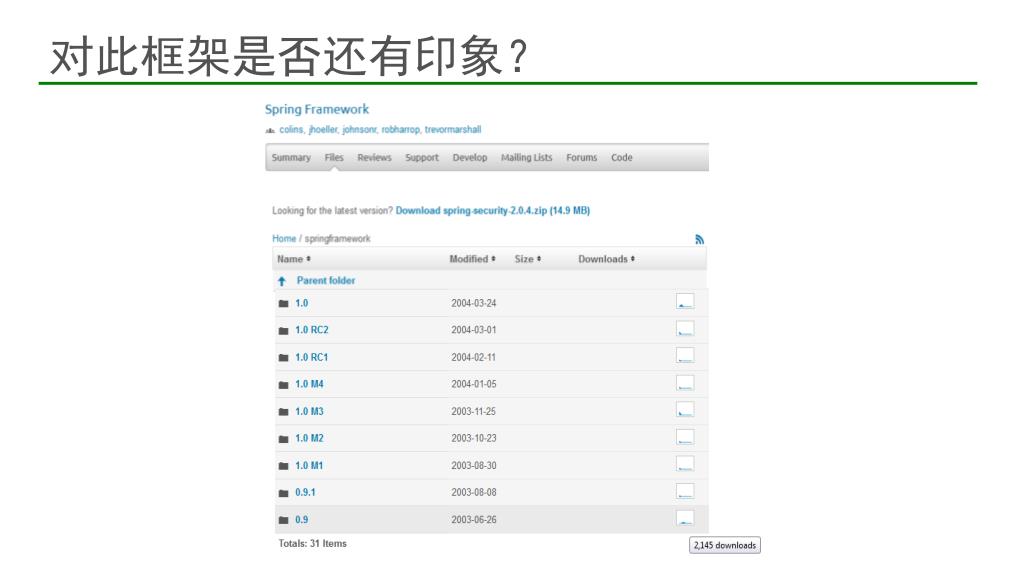Click the folder icon for 1.0 M2

point(283,439)
